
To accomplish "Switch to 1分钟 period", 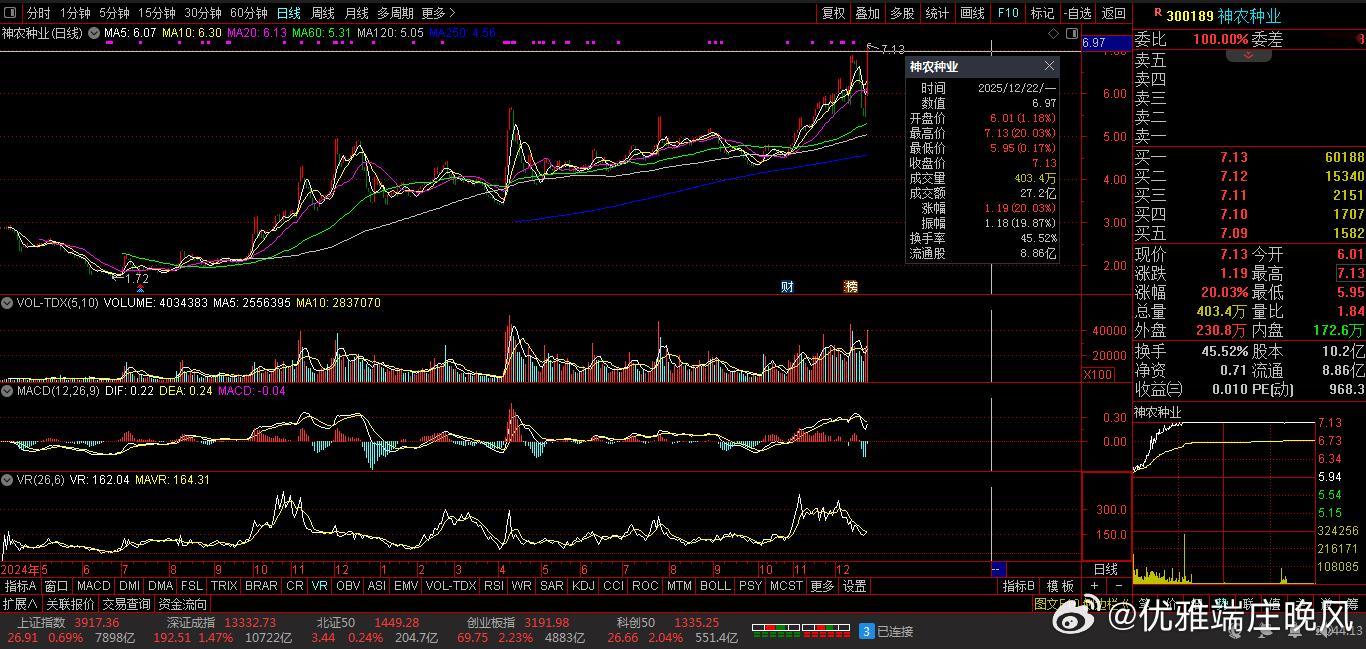I will pyautogui.click(x=75, y=13).
